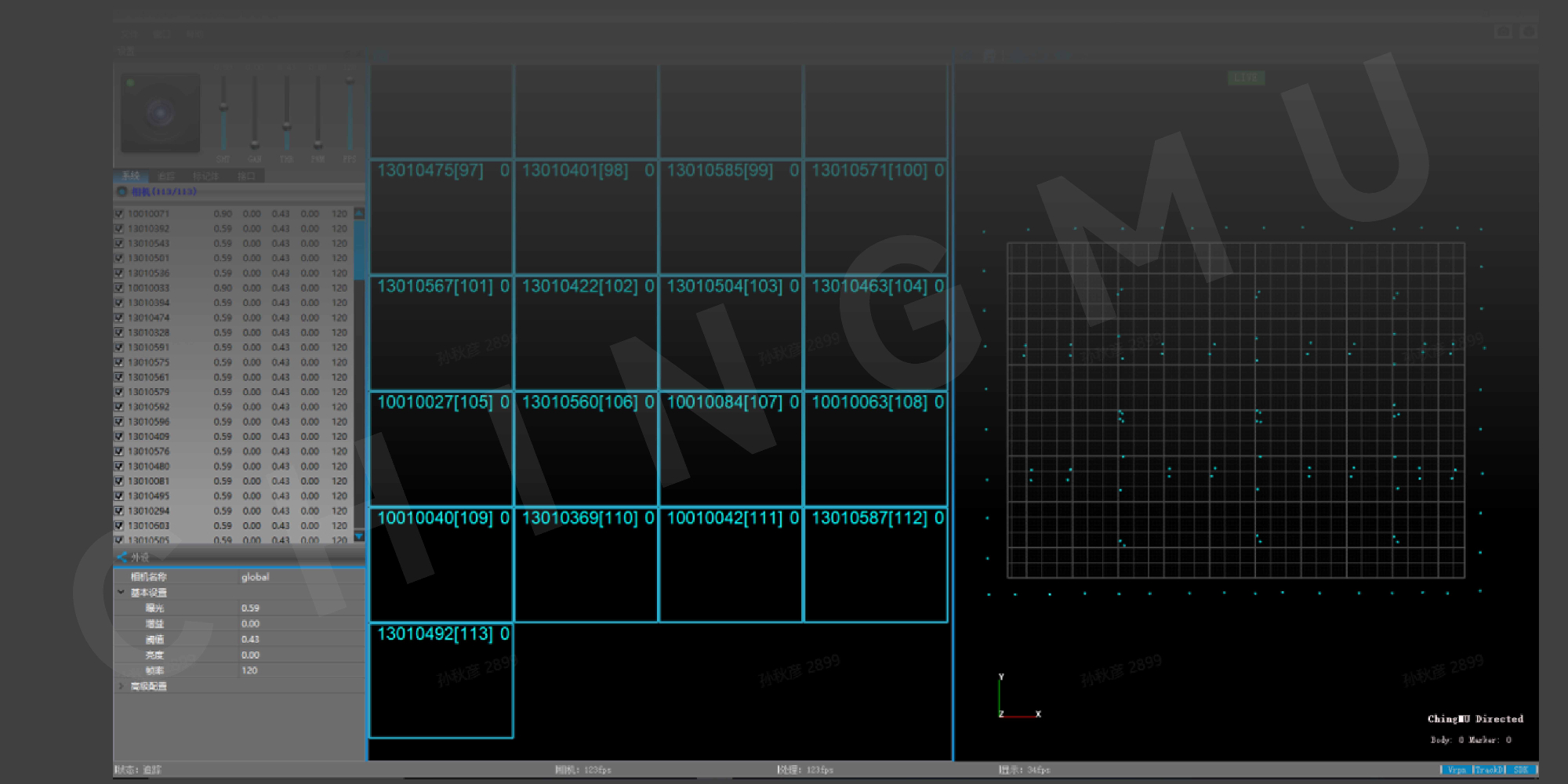Open the 标记体 tab
1568x784 pixels.
(205, 176)
